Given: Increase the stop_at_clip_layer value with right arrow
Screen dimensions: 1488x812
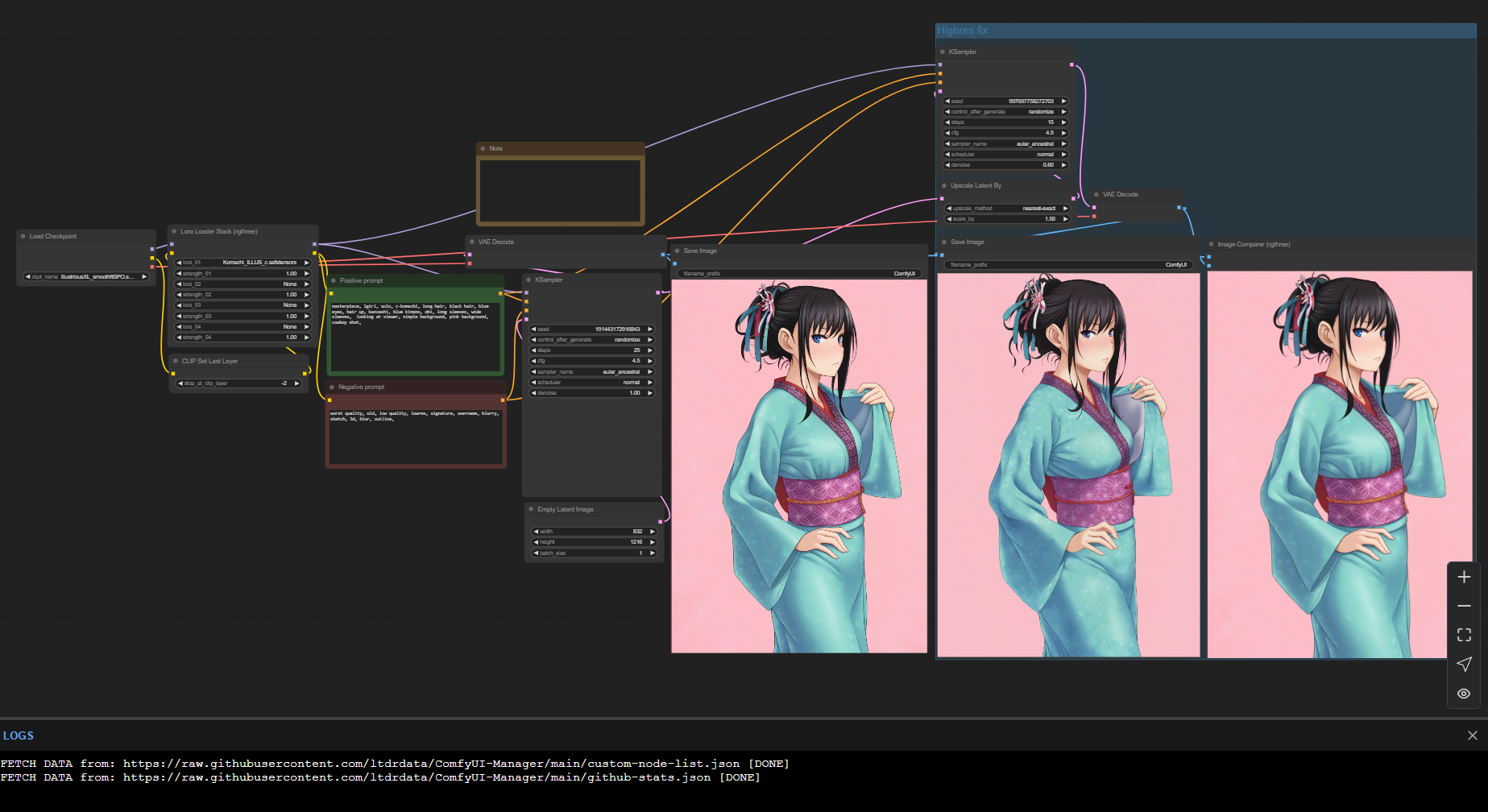Looking at the screenshot, I should 297,383.
